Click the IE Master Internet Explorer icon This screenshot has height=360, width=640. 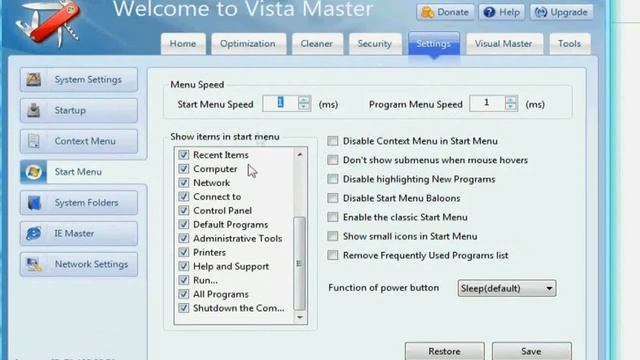point(33,233)
